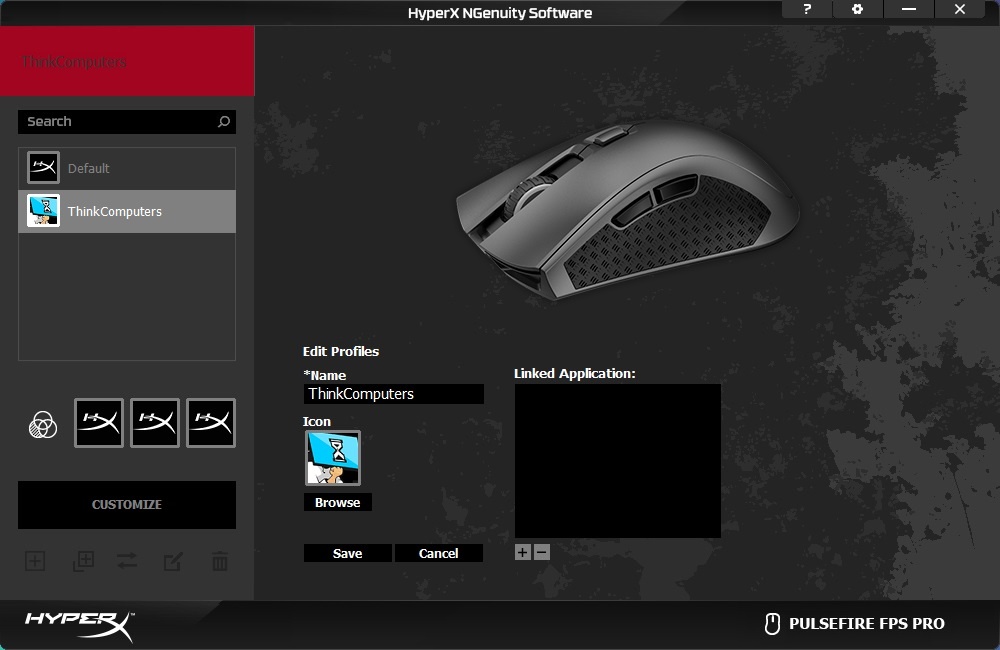Minimize the NGenuity window
The height and width of the screenshot is (650, 1000).
click(909, 10)
